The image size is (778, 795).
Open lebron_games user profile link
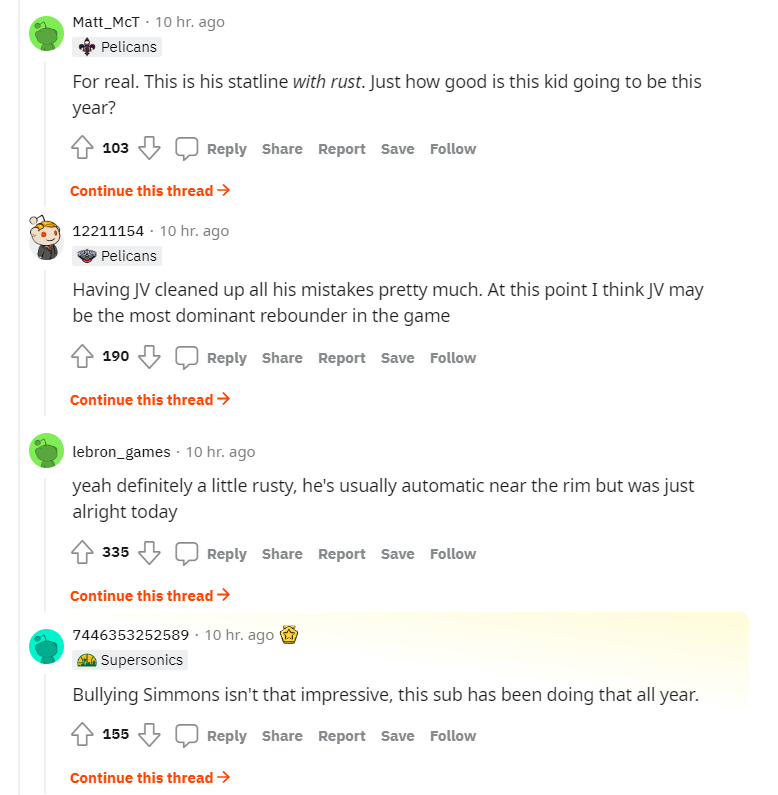(x=122, y=452)
